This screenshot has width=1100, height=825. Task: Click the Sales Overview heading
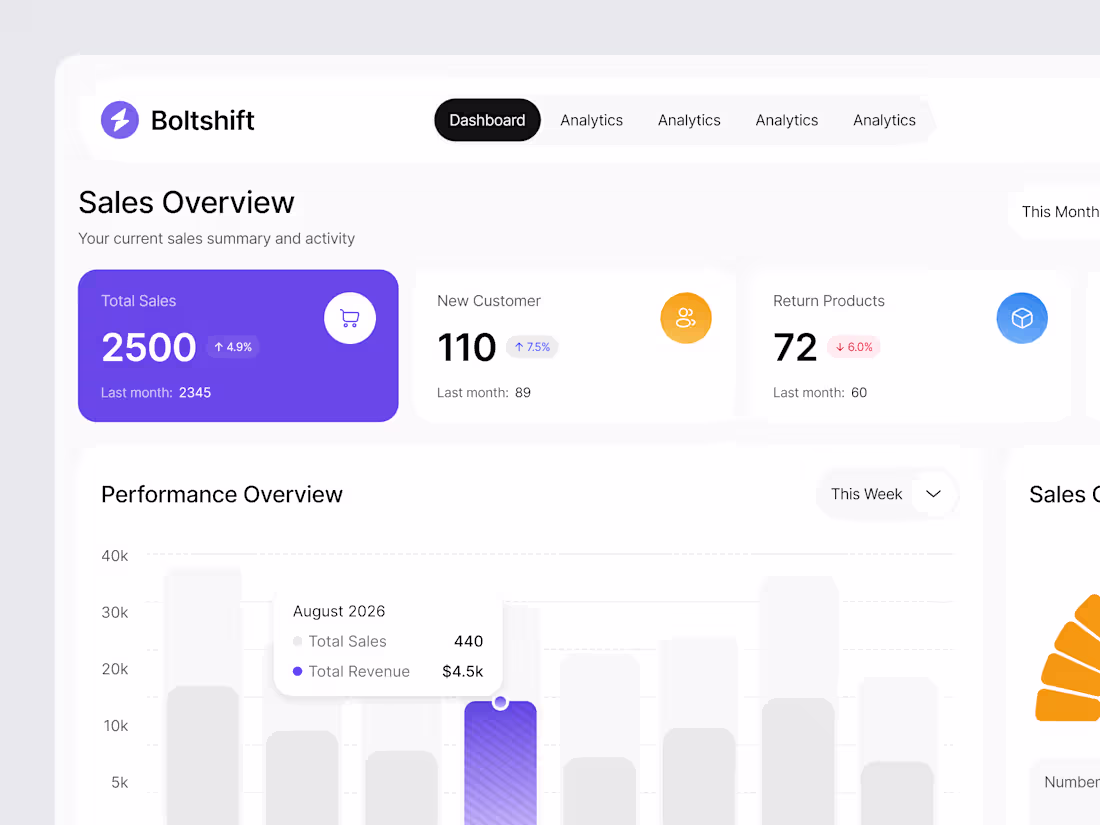pyautogui.click(x=187, y=202)
